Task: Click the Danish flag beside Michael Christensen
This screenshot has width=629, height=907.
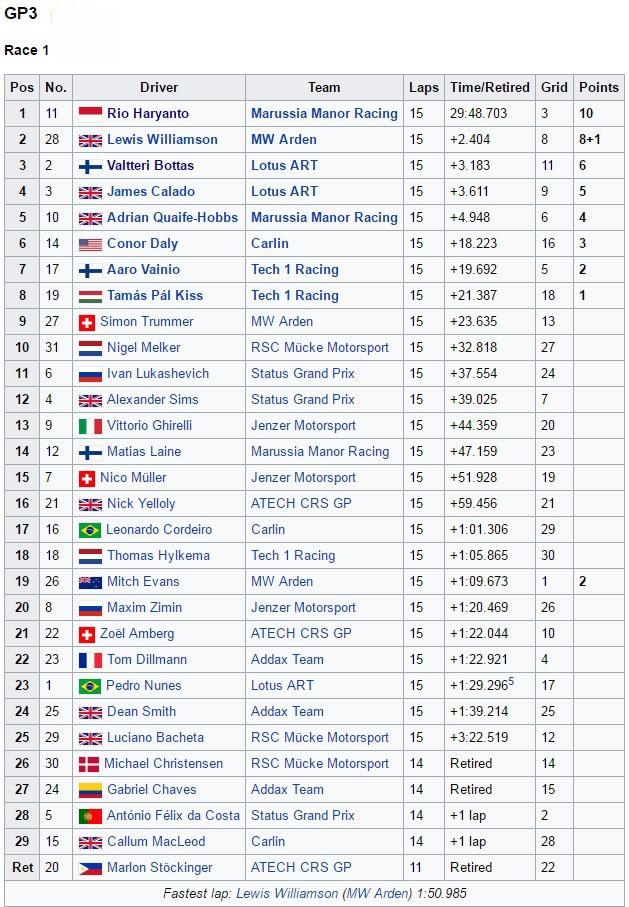Action: click(x=89, y=764)
